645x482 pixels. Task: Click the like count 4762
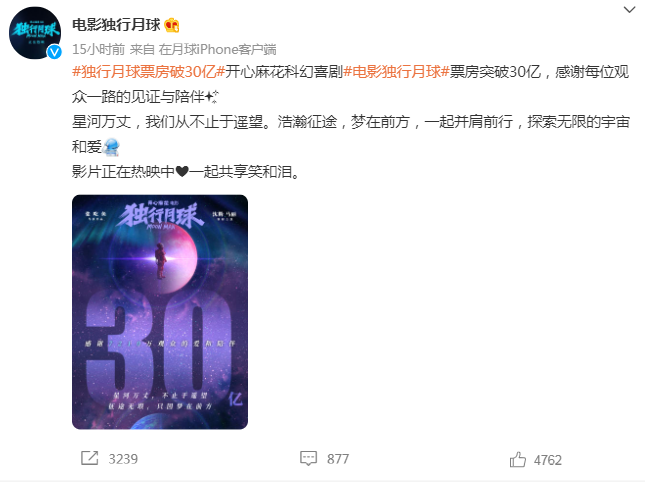point(548,460)
